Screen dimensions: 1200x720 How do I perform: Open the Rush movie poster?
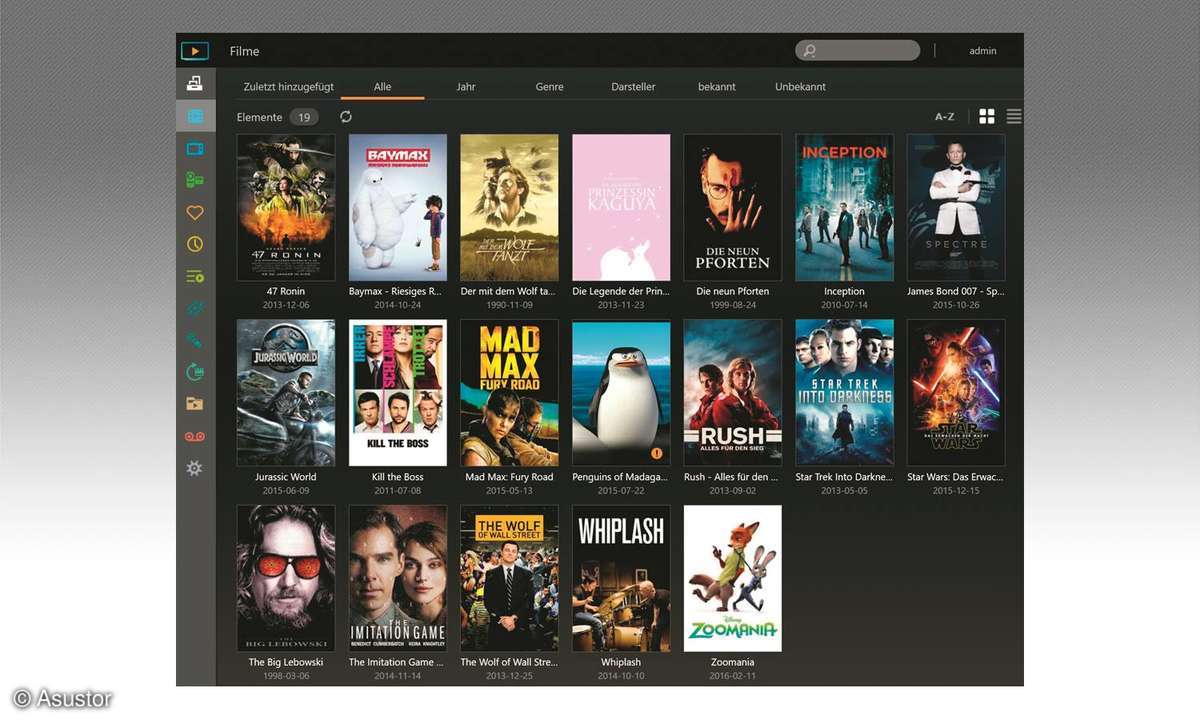[733, 393]
